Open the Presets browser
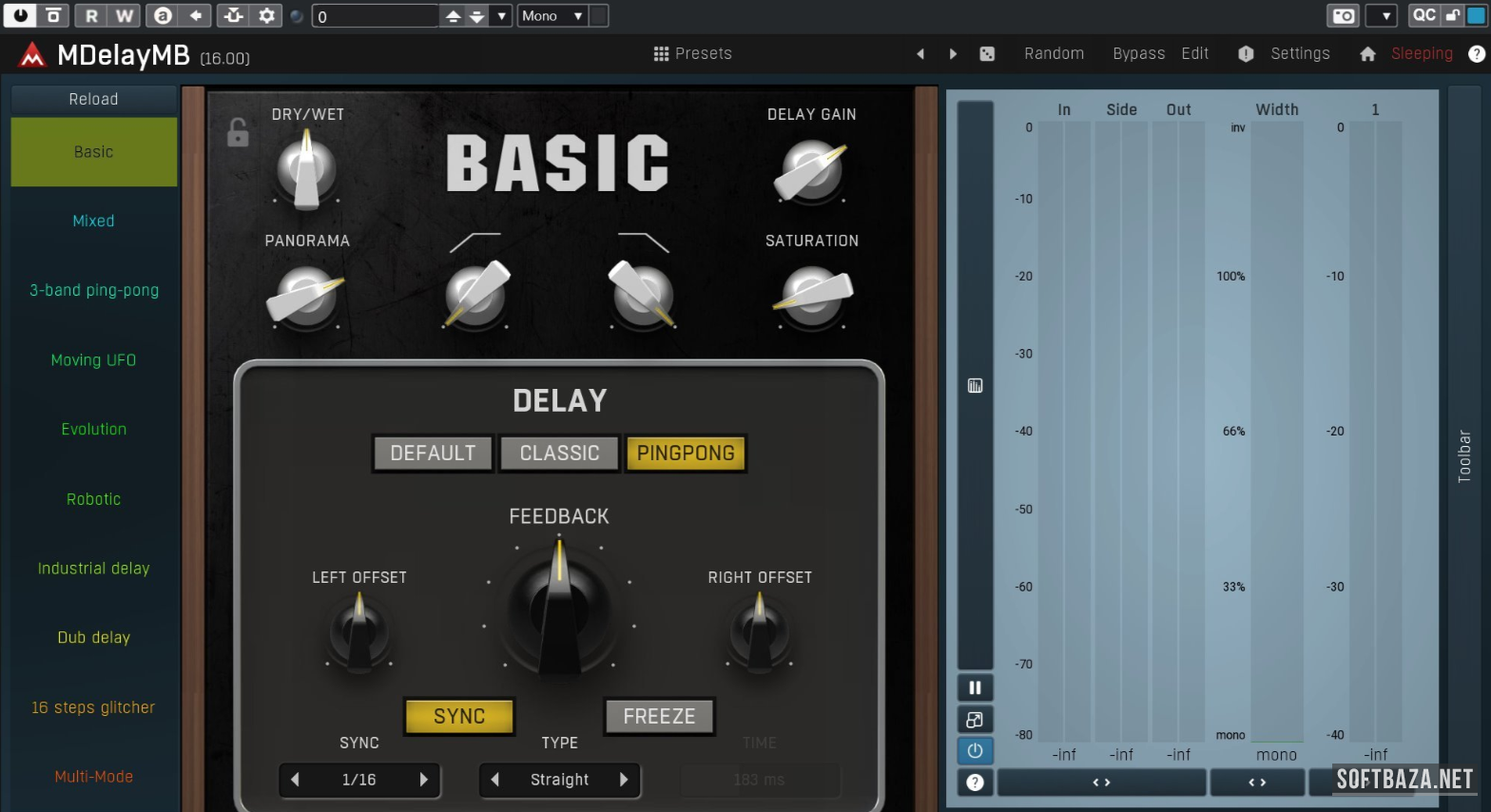 693,54
